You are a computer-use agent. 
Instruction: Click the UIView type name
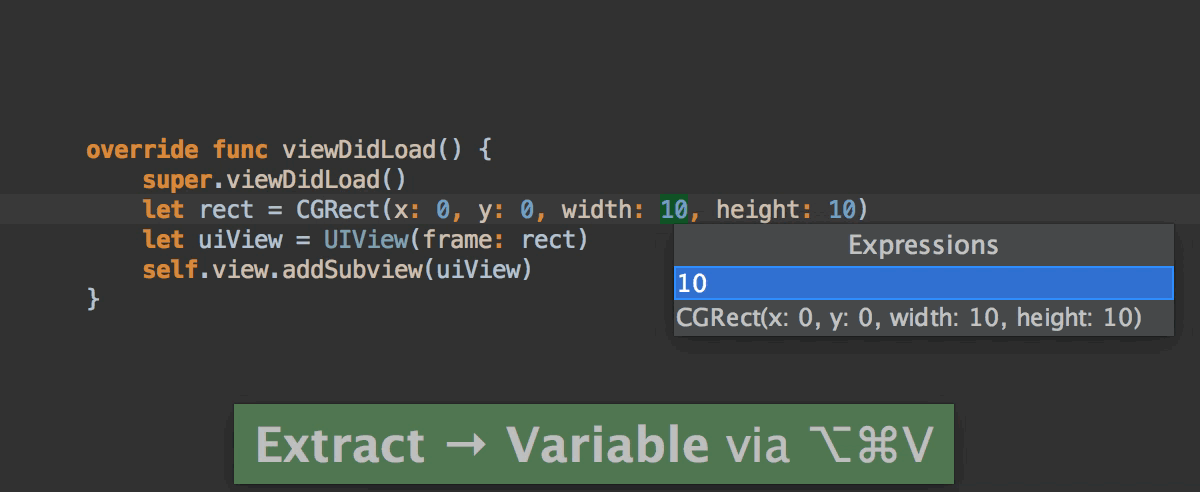[366, 240]
